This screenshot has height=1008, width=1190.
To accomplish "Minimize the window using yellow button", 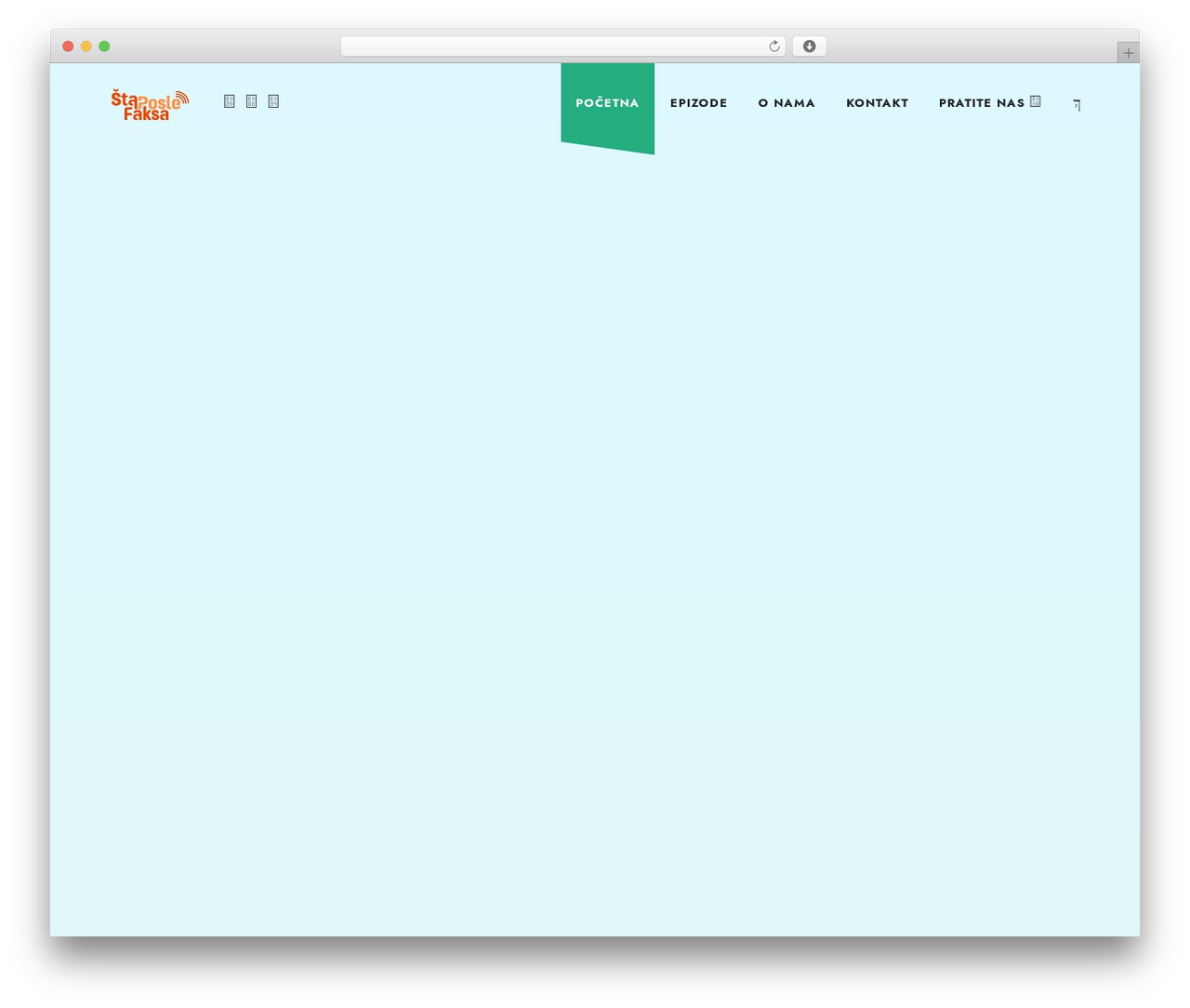I will (x=86, y=46).
